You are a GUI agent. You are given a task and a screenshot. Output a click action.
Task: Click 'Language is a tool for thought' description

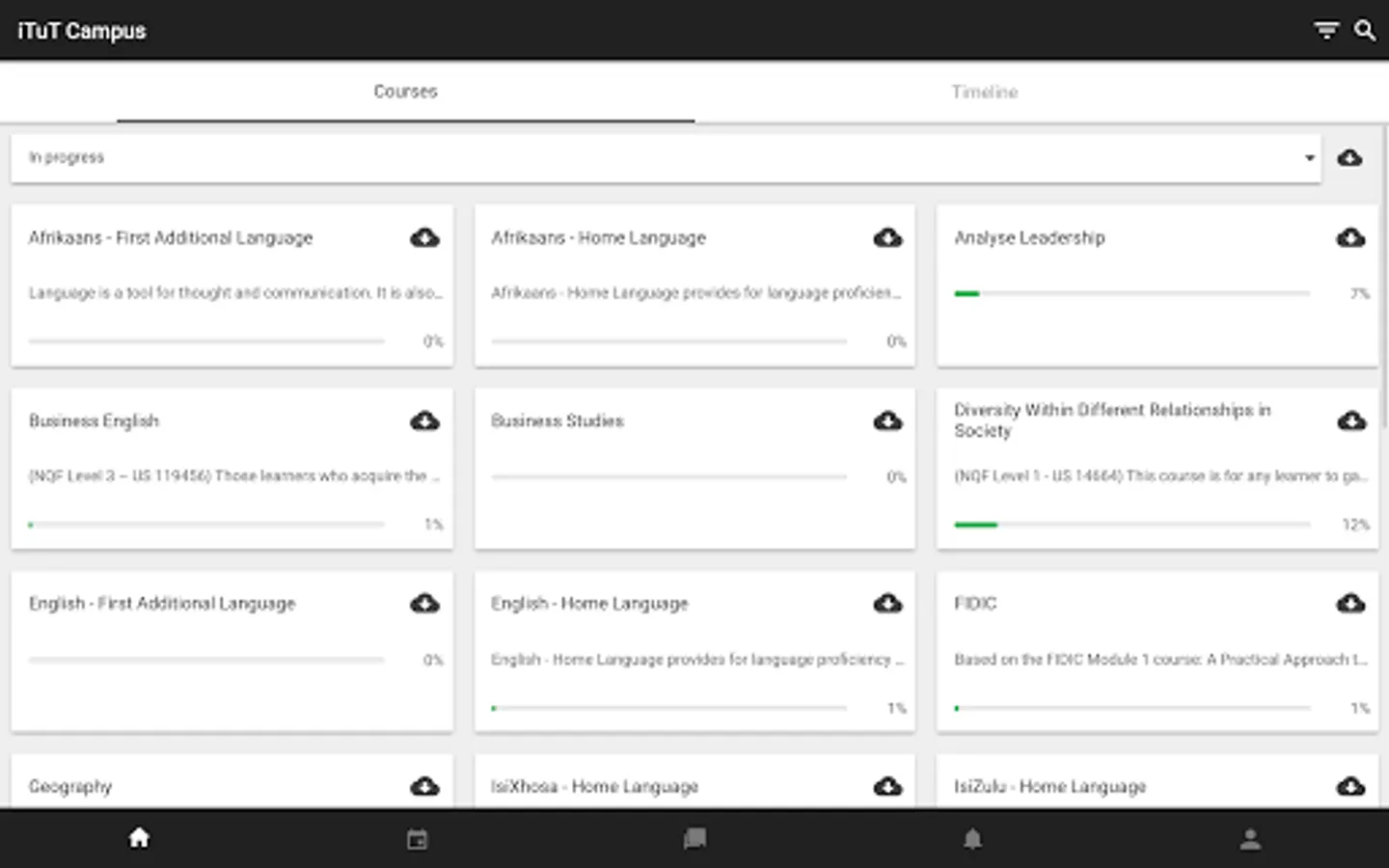(235, 292)
